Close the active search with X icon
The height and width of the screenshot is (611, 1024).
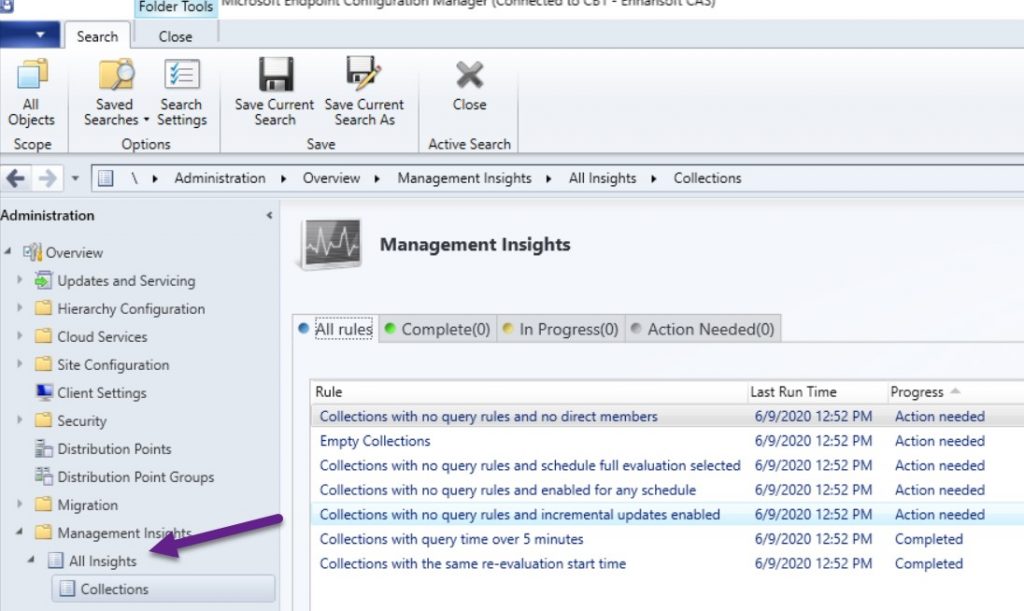pos(469,78)
